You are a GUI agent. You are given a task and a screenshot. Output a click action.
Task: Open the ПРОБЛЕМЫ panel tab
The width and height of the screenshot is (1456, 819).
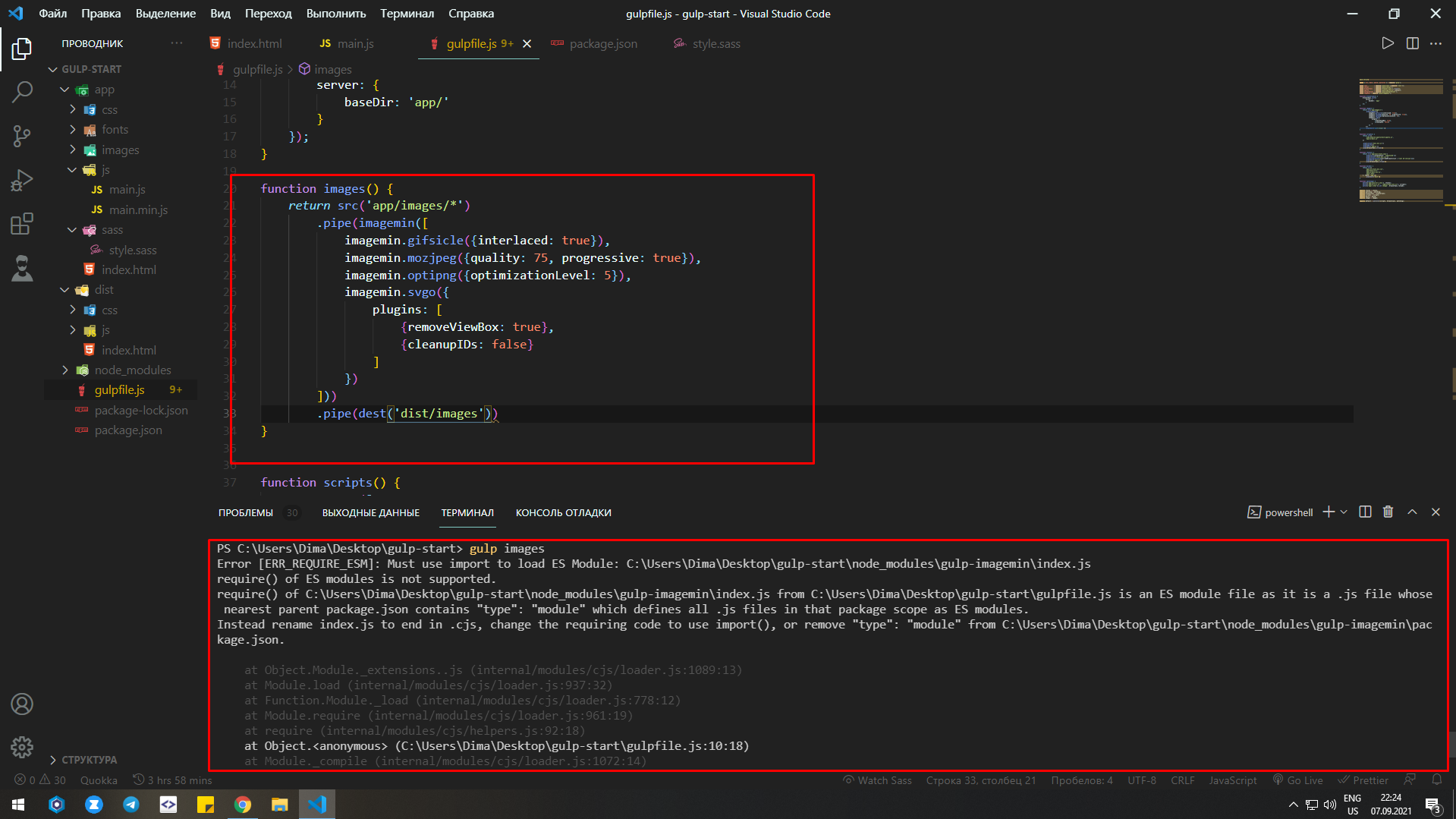click(x=246, y=513)
